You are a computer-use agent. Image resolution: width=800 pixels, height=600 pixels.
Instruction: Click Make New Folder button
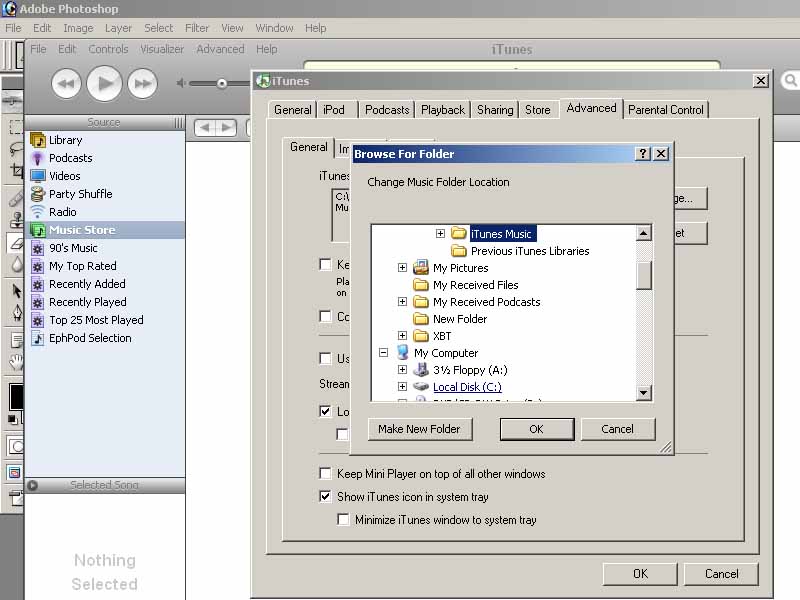(419, 429)
